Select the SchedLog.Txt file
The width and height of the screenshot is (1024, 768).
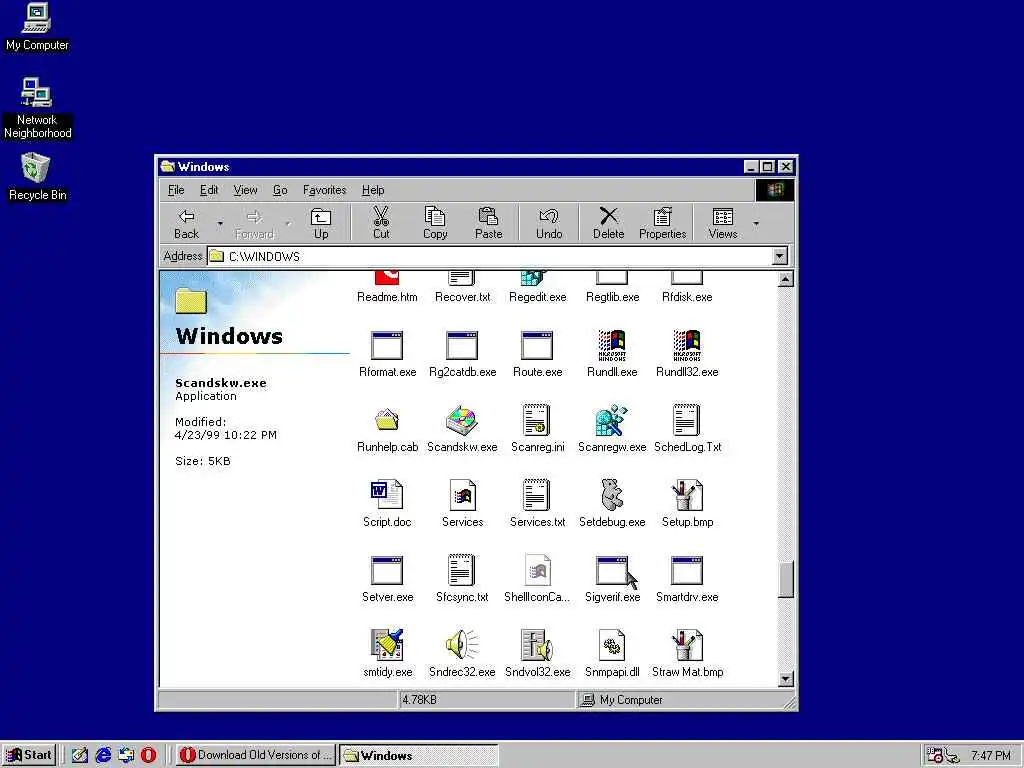(687, 421)
